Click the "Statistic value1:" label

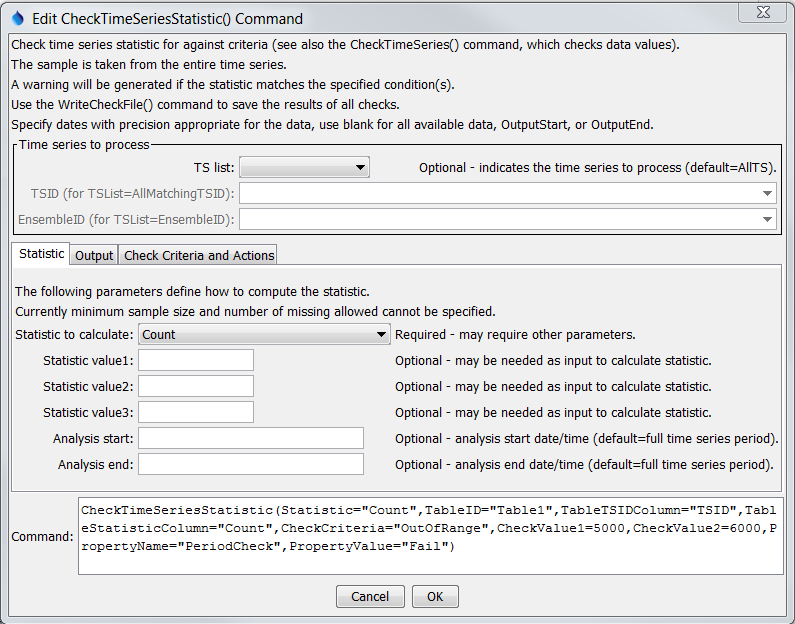[88, 360]
